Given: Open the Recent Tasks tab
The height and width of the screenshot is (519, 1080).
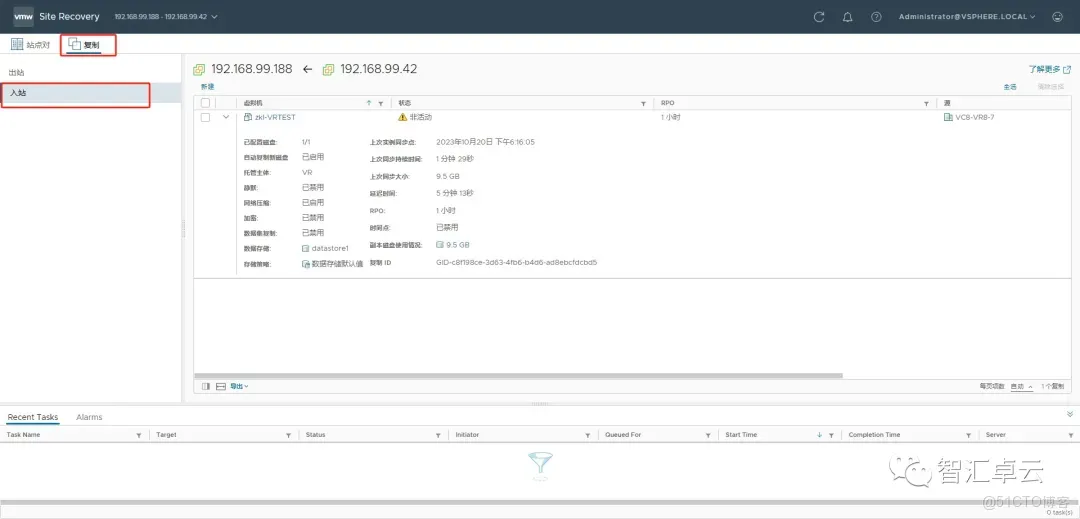Looking at the screenshot, I should [x=32, y=417].
